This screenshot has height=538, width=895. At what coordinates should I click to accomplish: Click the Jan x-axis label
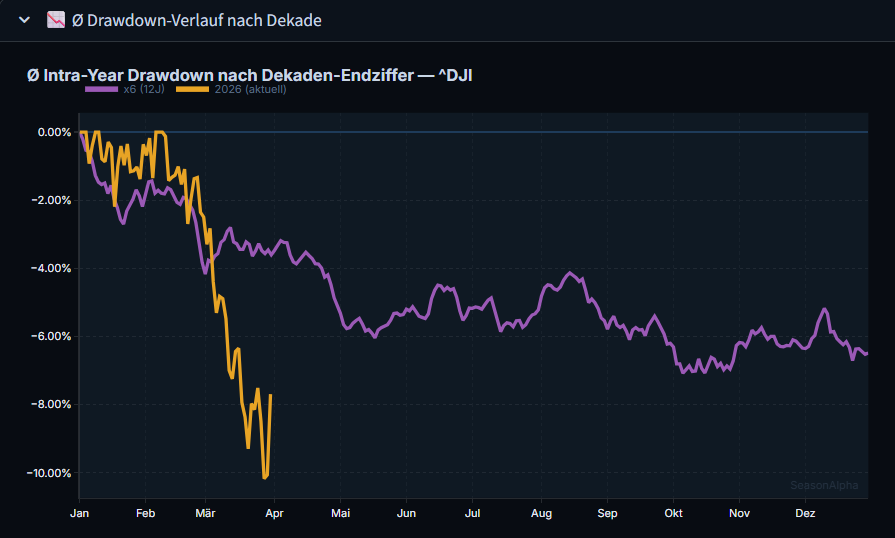pyautogui.click(x=79, y=513)
